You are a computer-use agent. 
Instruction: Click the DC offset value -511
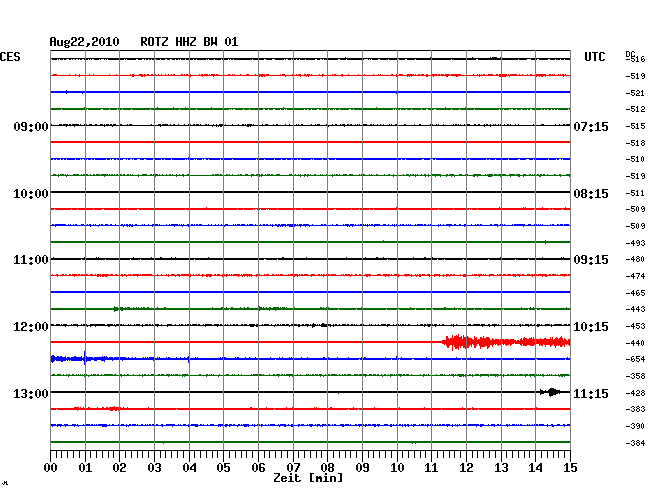click(x=635, y=193)
